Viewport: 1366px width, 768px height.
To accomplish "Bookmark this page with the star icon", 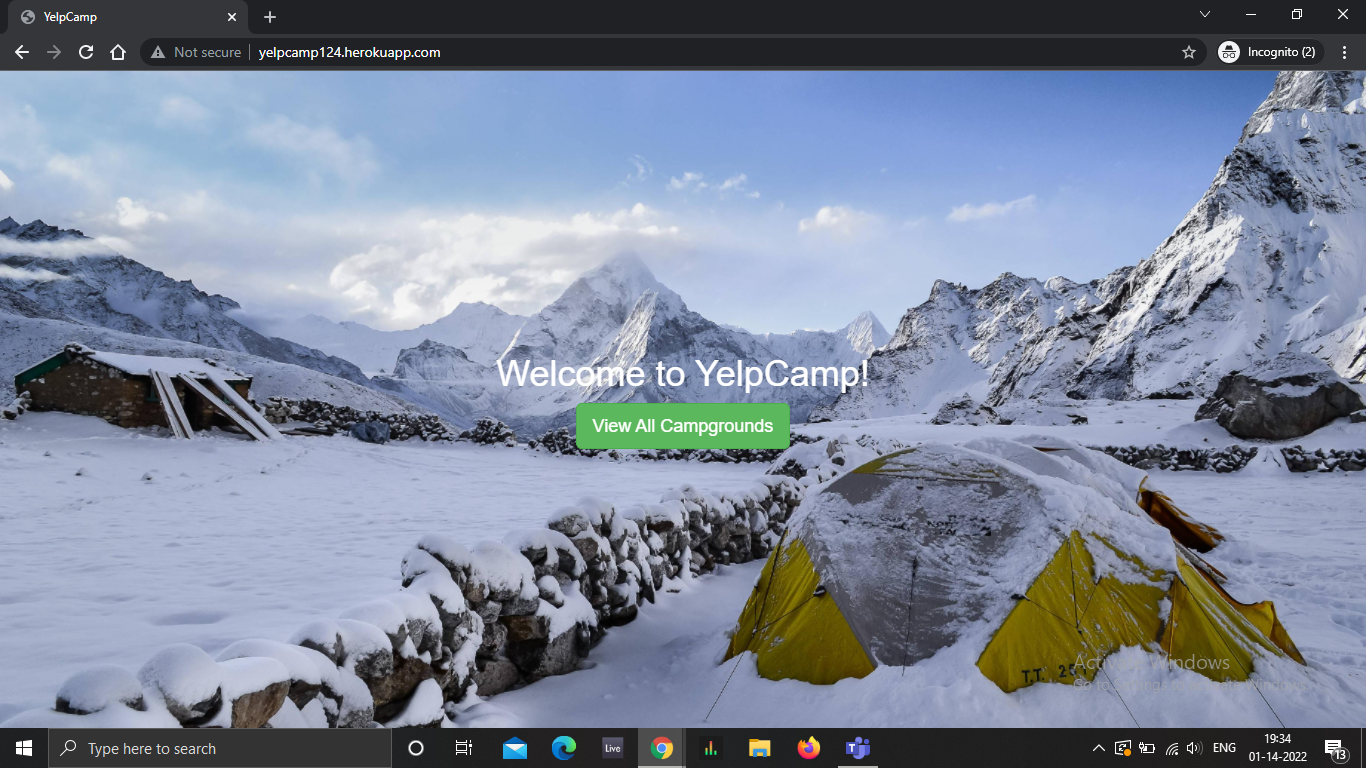I will [x=1189, y=52].
